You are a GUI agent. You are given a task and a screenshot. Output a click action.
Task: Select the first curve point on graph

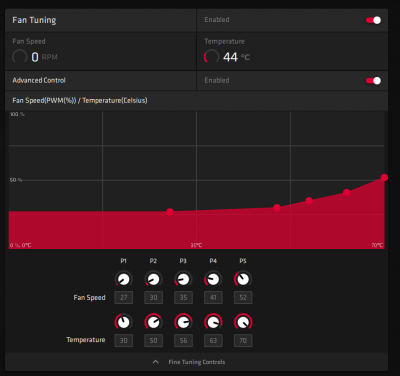tap(170, 212)
